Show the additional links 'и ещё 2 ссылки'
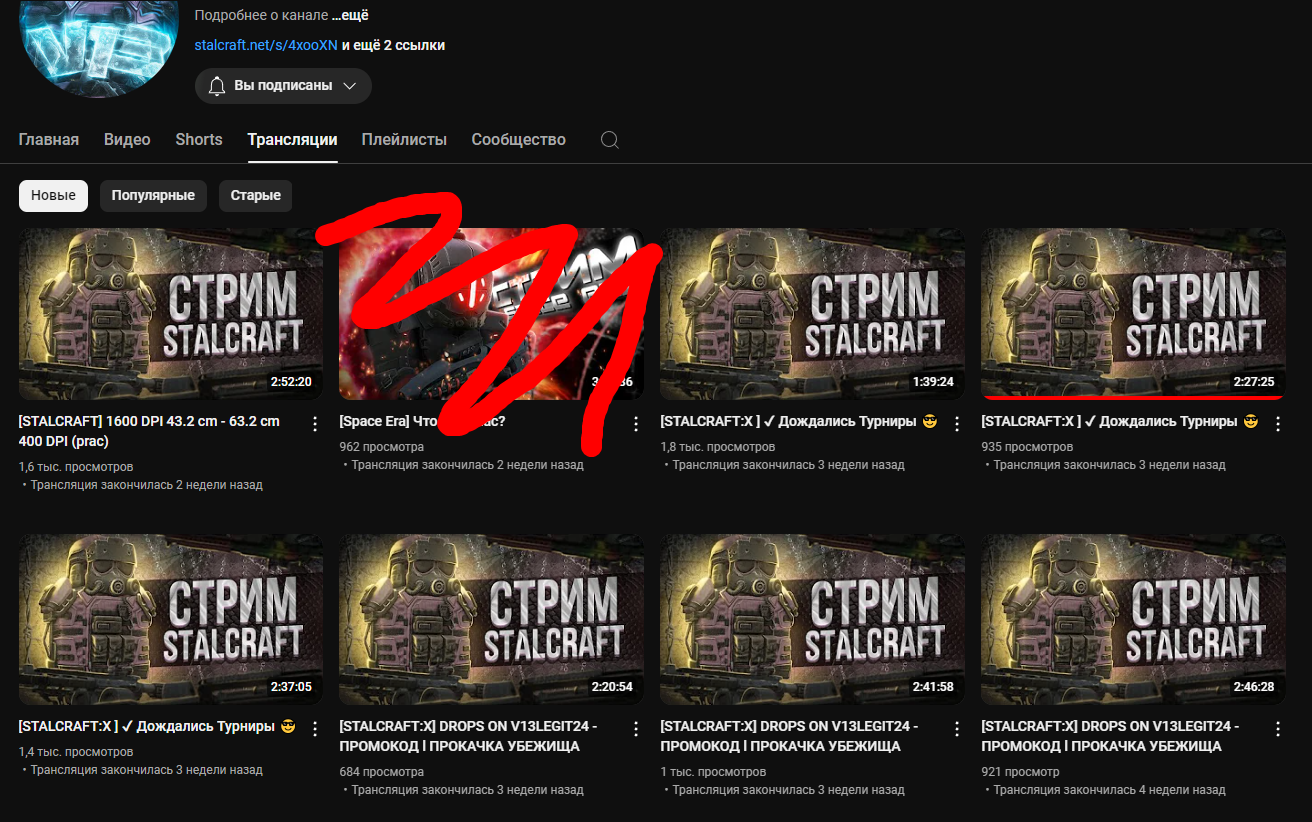Image resolution: width=1312 pixels, height=822 pixels. [x=394, y=45]
